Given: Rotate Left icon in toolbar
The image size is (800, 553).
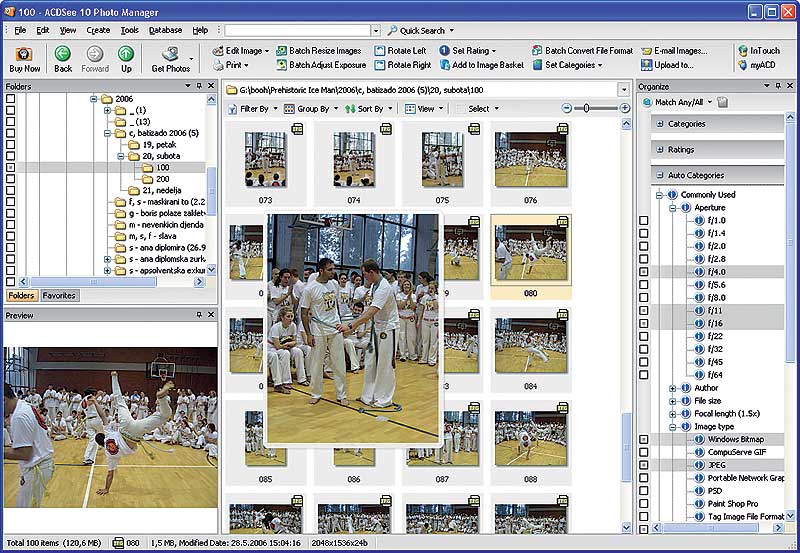Looking at the screenshot, I should pyautogui.click(x=380, y=51).
